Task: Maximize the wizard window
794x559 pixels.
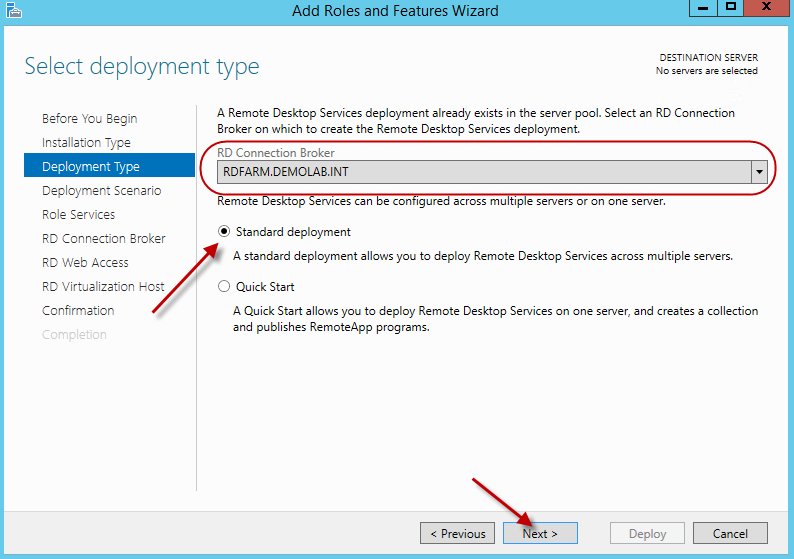Action: [731, 8]
